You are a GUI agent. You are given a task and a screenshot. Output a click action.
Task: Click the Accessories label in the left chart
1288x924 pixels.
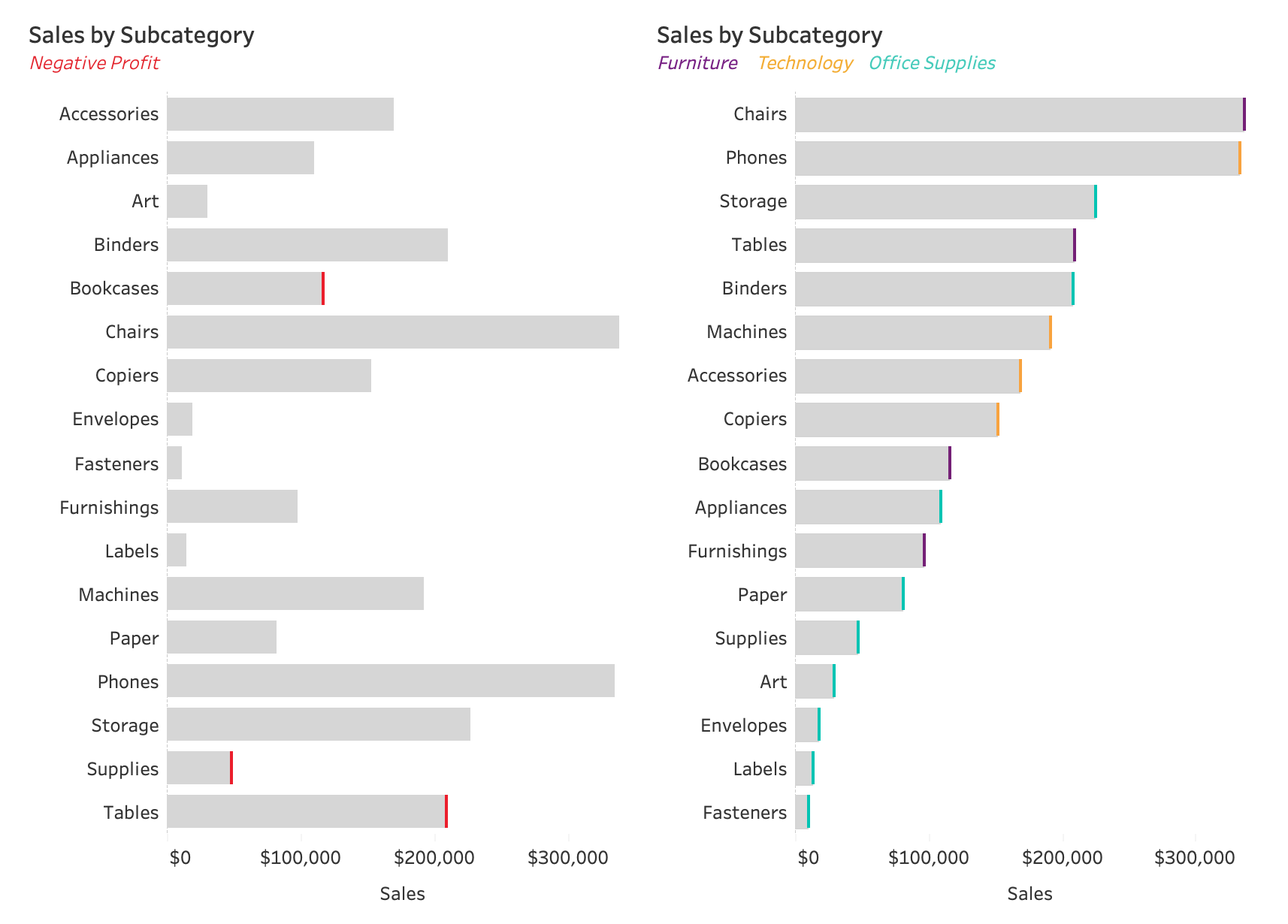109,114
